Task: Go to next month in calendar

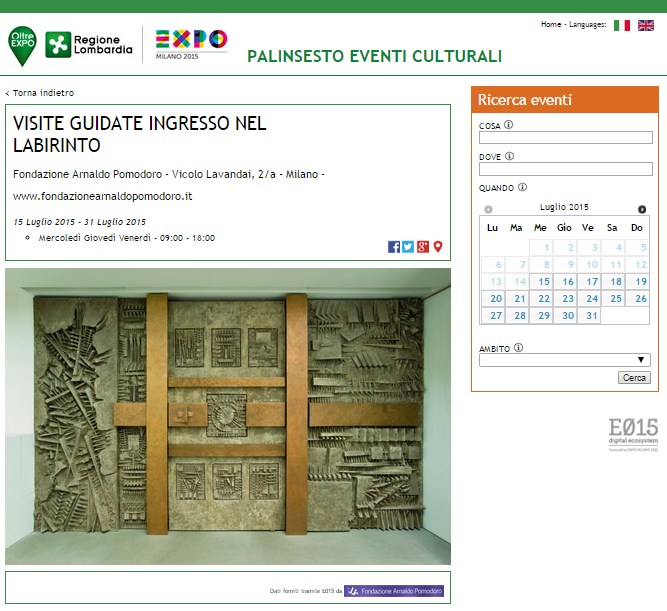Action: pyautogui.click(x=642, y=209)
